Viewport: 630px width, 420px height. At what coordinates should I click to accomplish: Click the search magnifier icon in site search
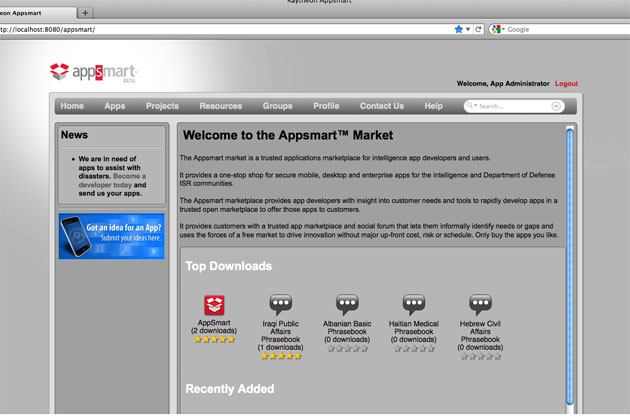click(470, 106)
